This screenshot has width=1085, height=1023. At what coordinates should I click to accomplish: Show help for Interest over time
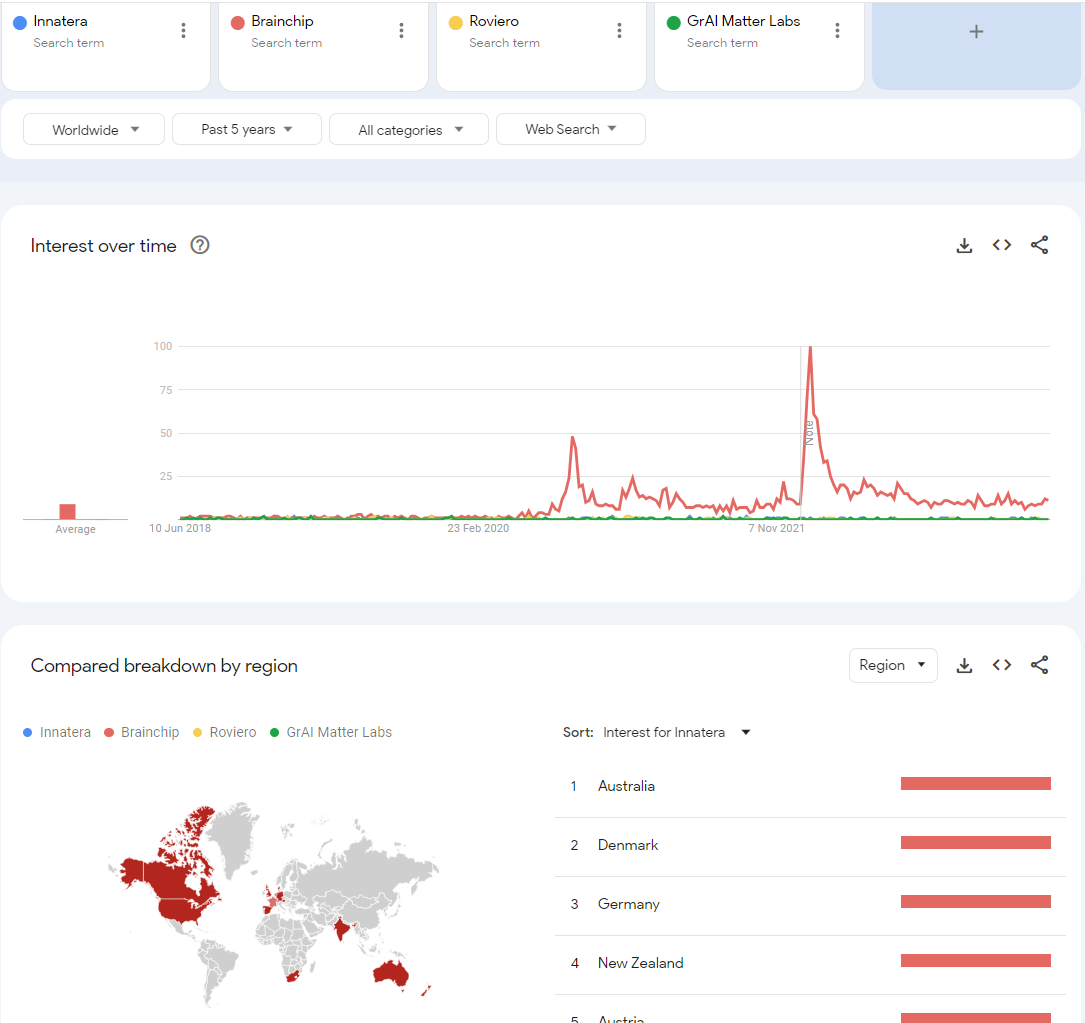200,245
